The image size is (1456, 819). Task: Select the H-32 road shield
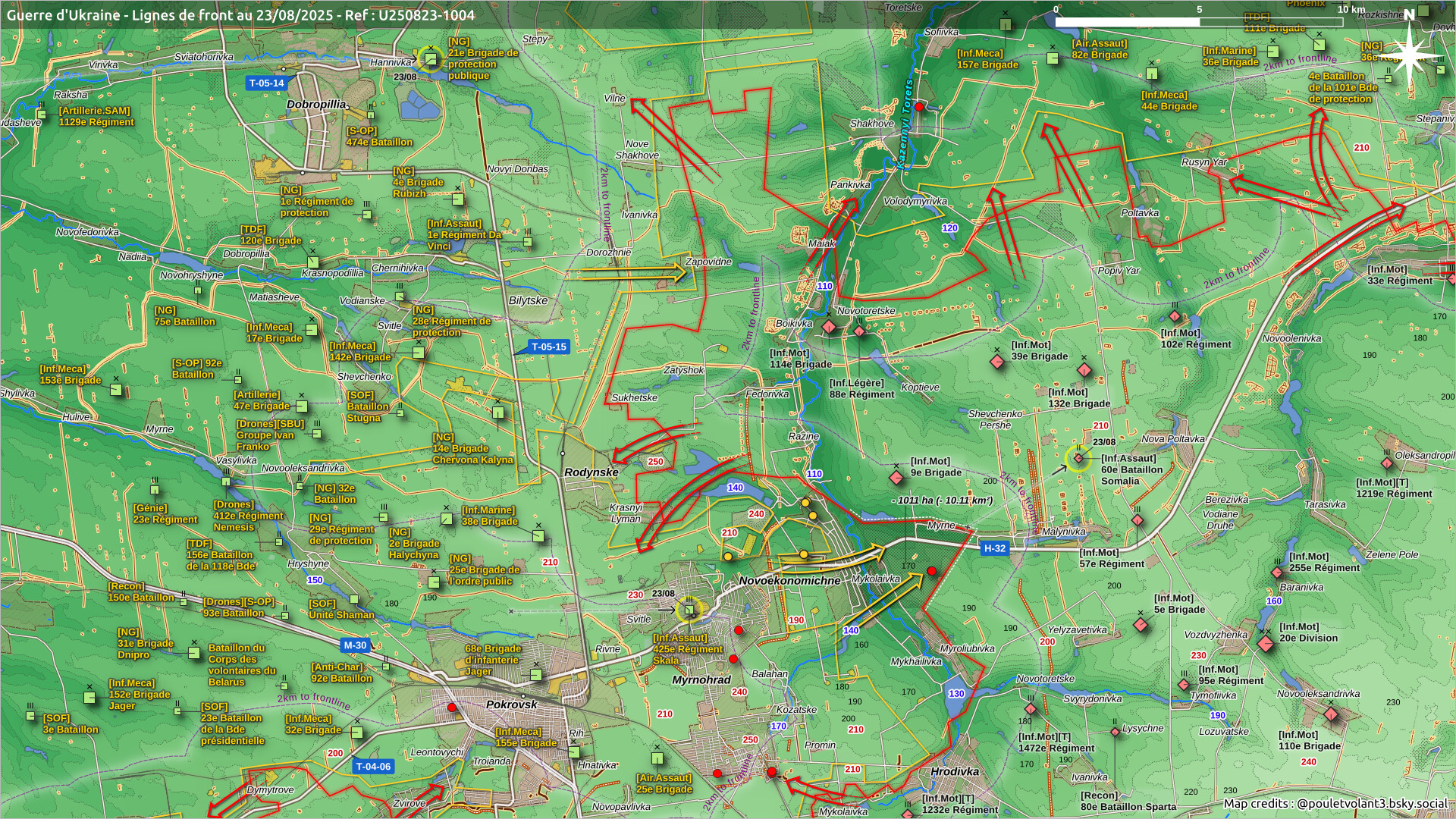994,548
